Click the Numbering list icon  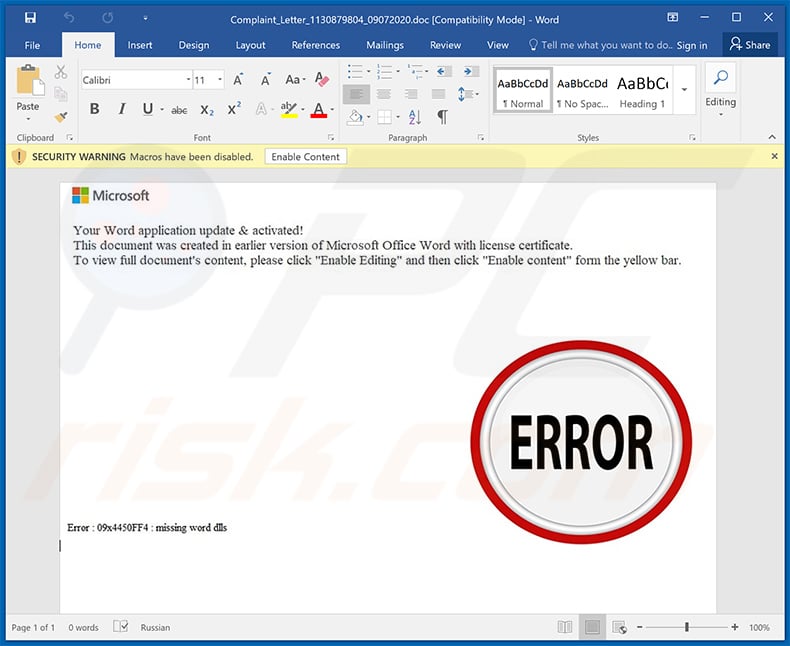(x=384, y=72)
